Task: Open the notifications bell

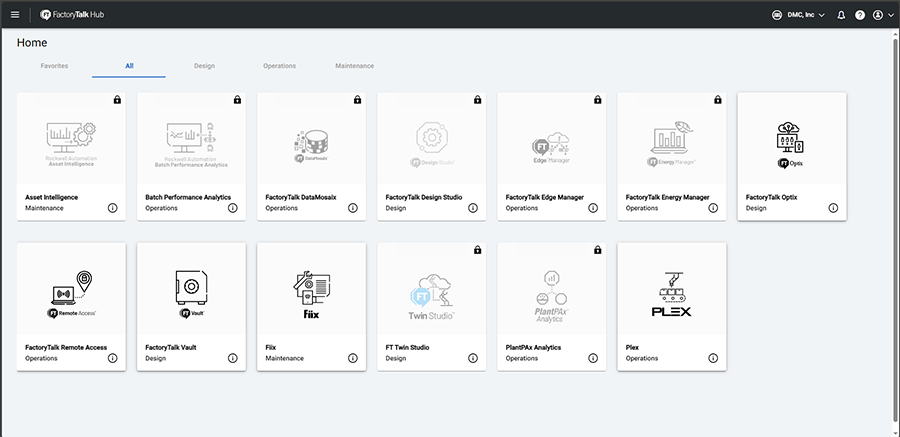Action: pyautogui.click(x=841, y=15)
